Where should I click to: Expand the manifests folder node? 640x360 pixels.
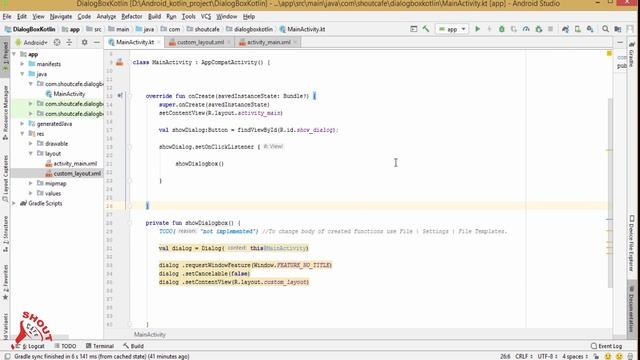22,64
